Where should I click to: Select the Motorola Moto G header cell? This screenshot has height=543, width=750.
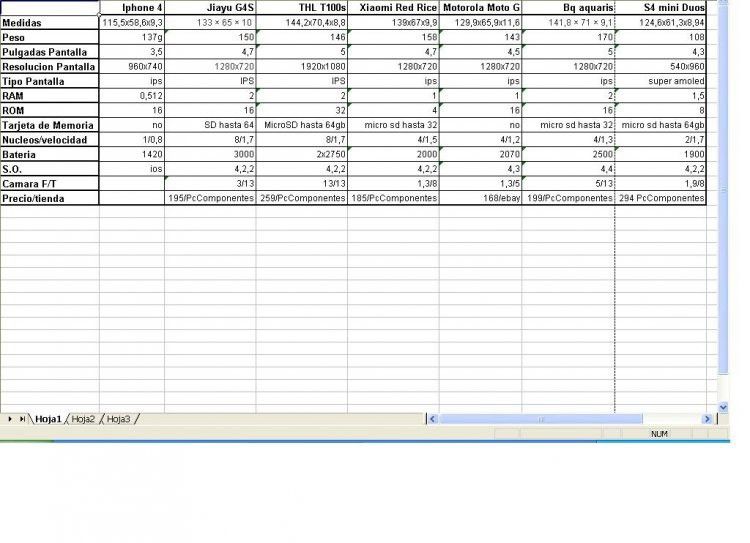pos(481,8)
